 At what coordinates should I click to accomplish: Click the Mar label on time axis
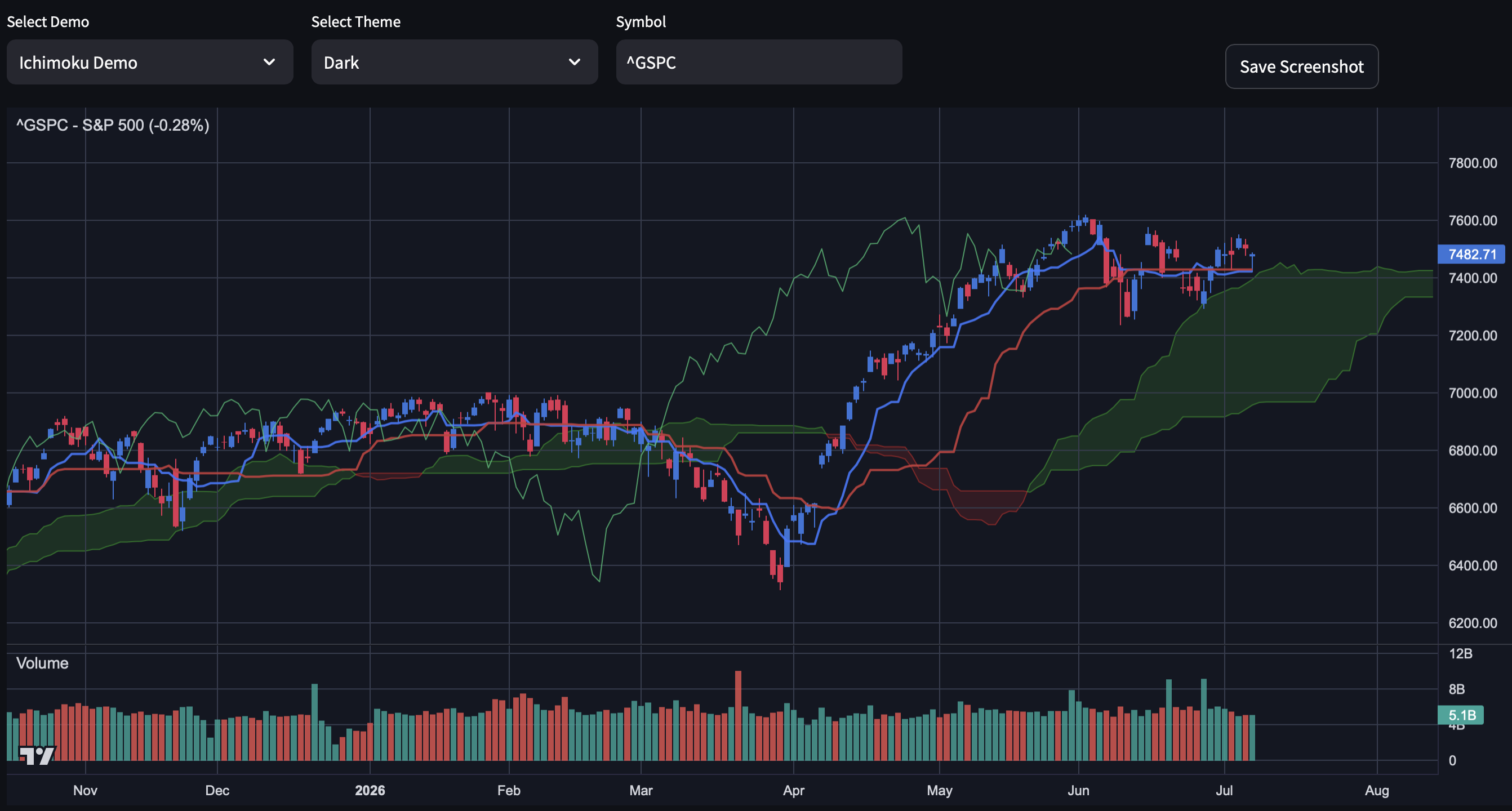[x=641, y=790]
